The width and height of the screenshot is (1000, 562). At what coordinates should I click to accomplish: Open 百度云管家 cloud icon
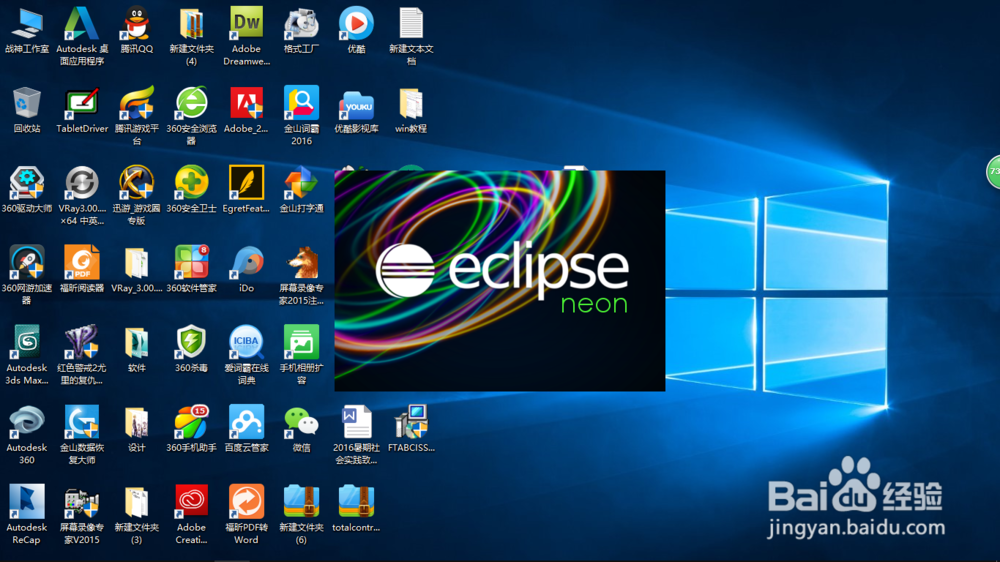pyautogui.click(x=246, y=422)
